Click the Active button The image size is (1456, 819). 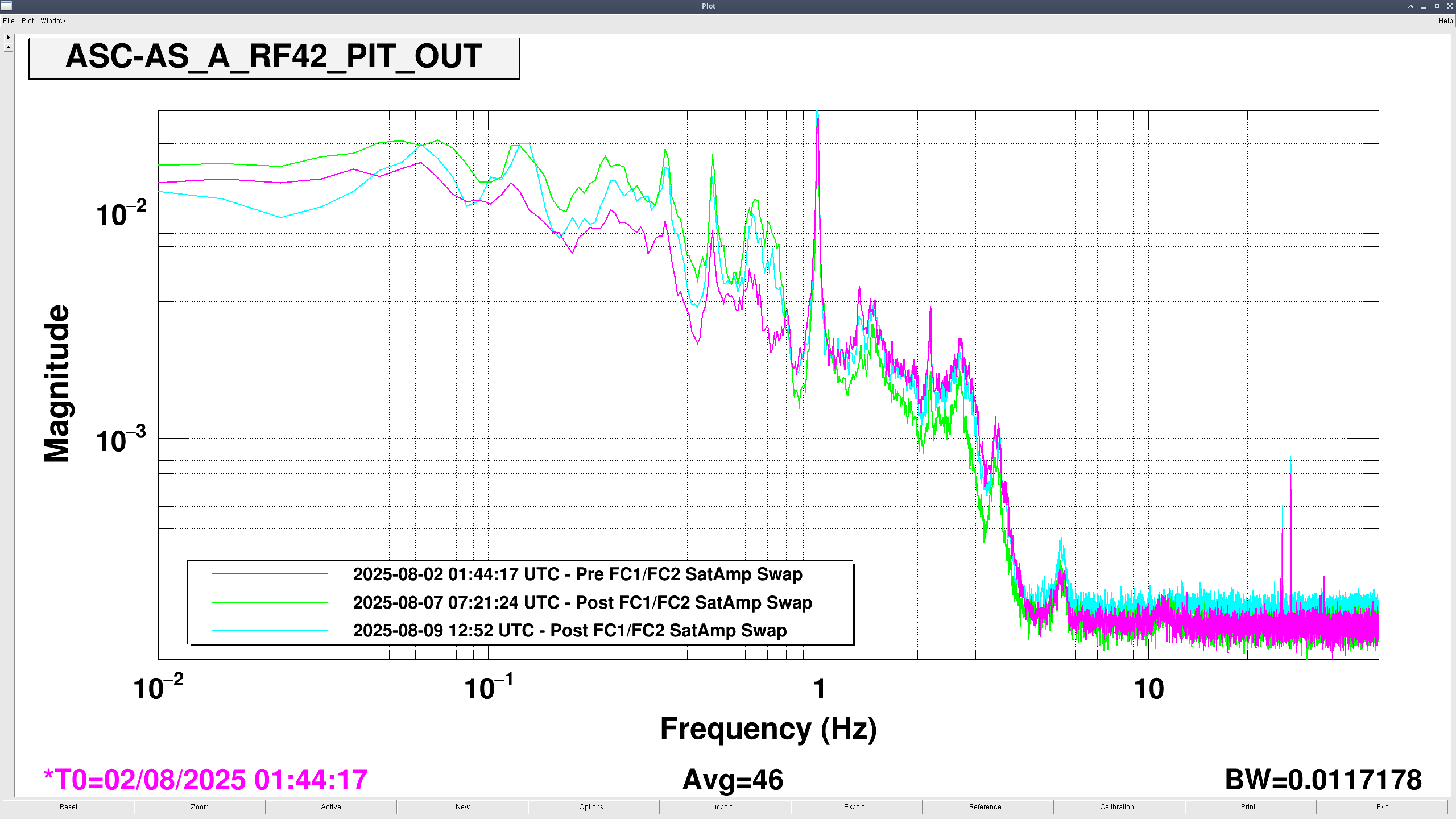tap(331, 806)
